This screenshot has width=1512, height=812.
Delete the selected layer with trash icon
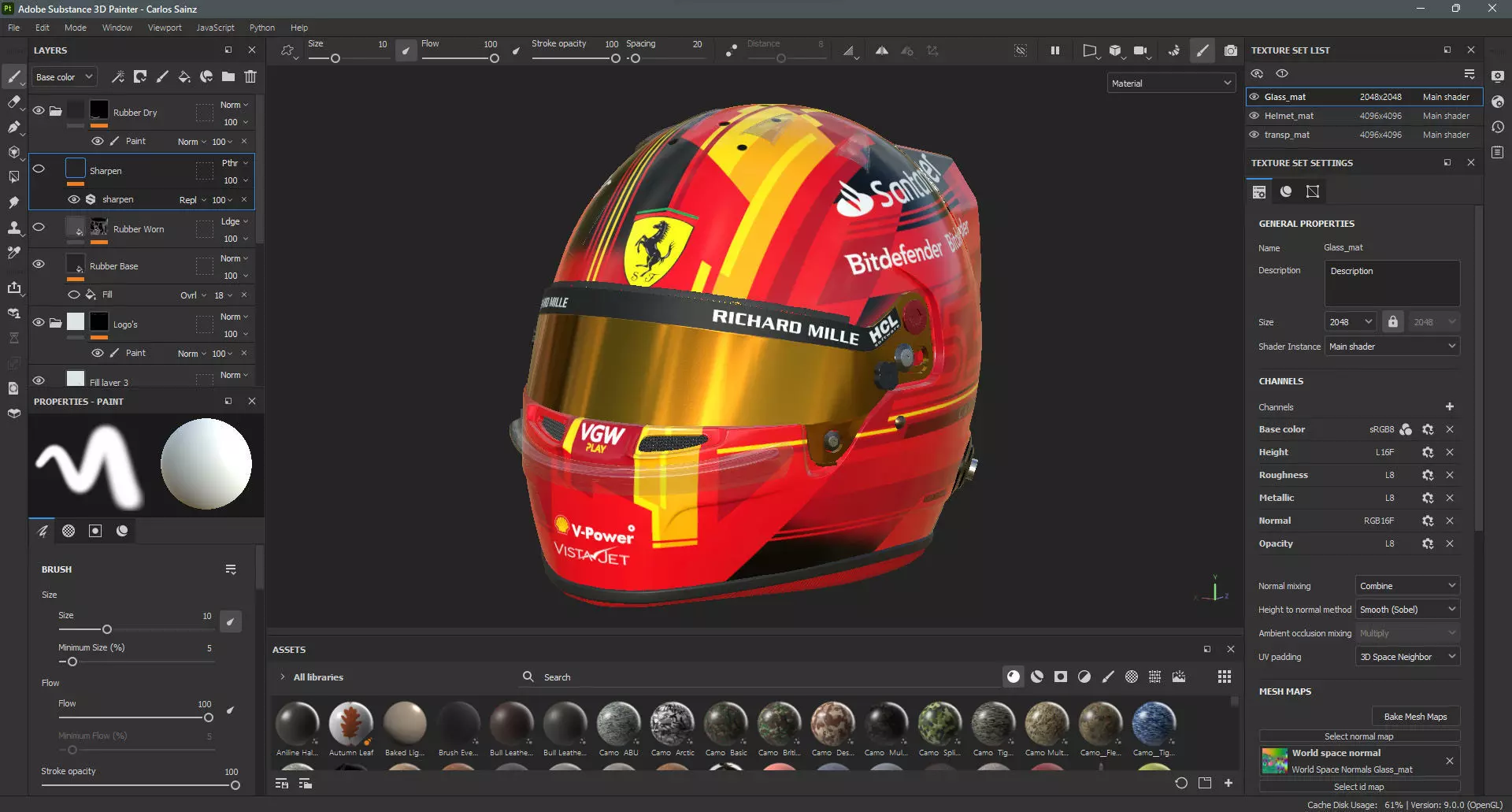pyautogui.click(x=250, y=76)
